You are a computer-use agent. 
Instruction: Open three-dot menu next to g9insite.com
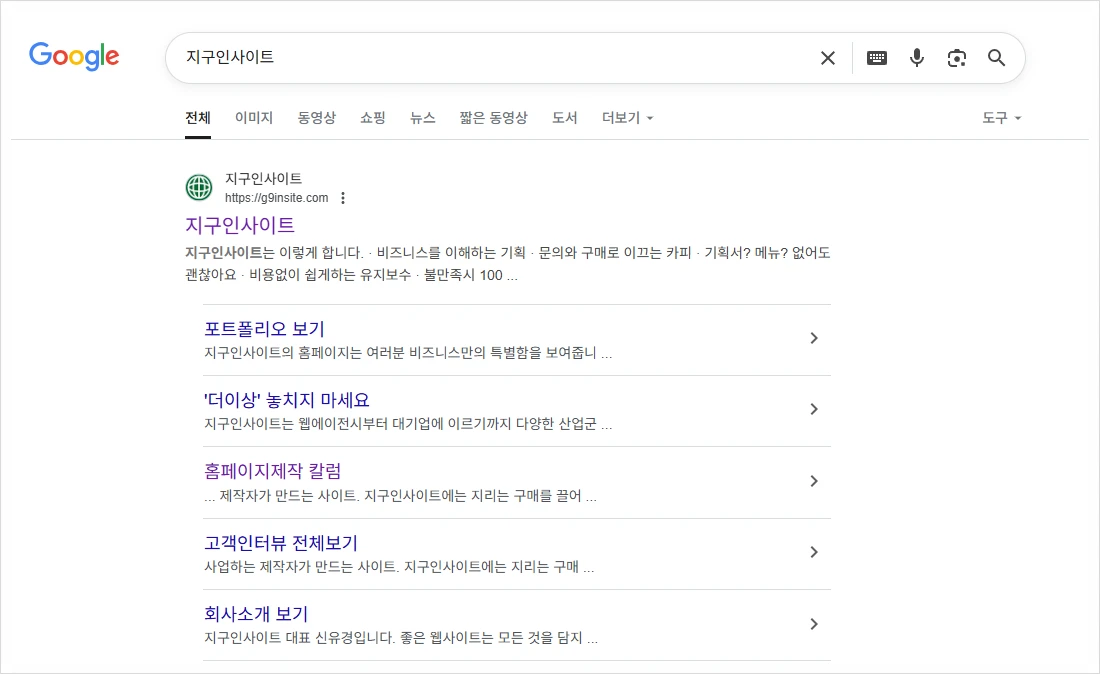343,198
